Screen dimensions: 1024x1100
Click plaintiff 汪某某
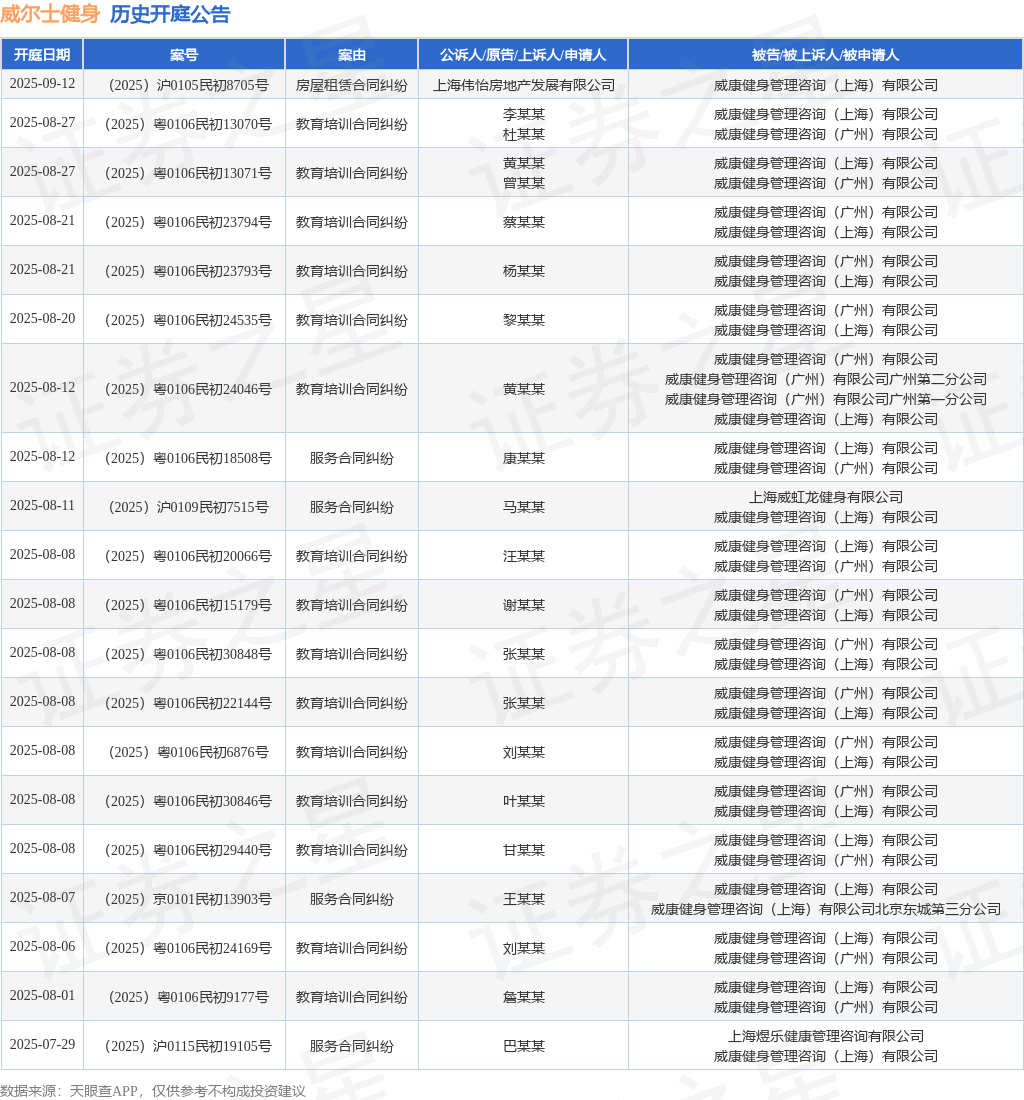click(523, 556)
